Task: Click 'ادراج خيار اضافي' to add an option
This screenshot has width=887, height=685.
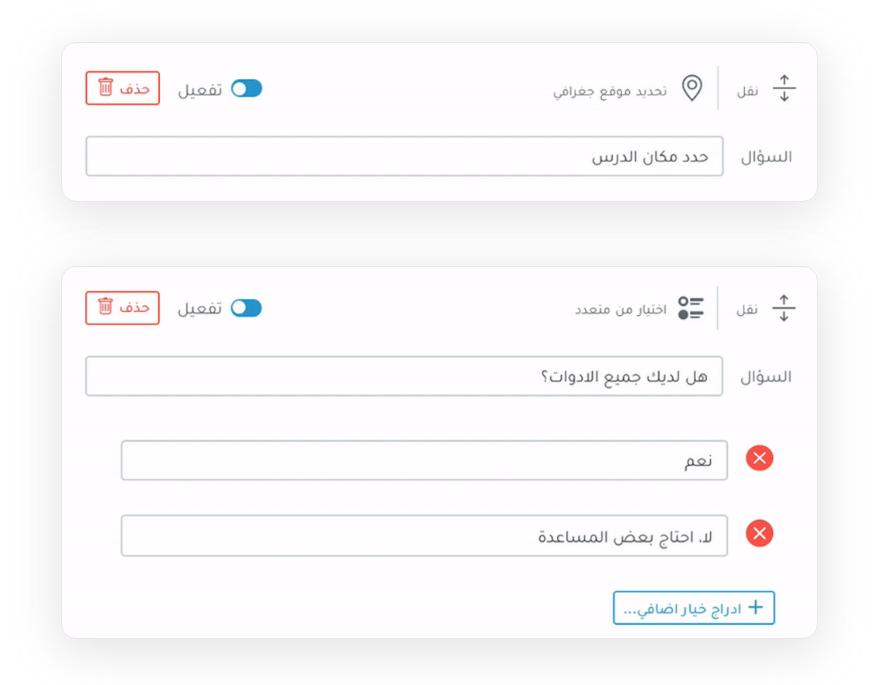Action: (x=693, y=608)
